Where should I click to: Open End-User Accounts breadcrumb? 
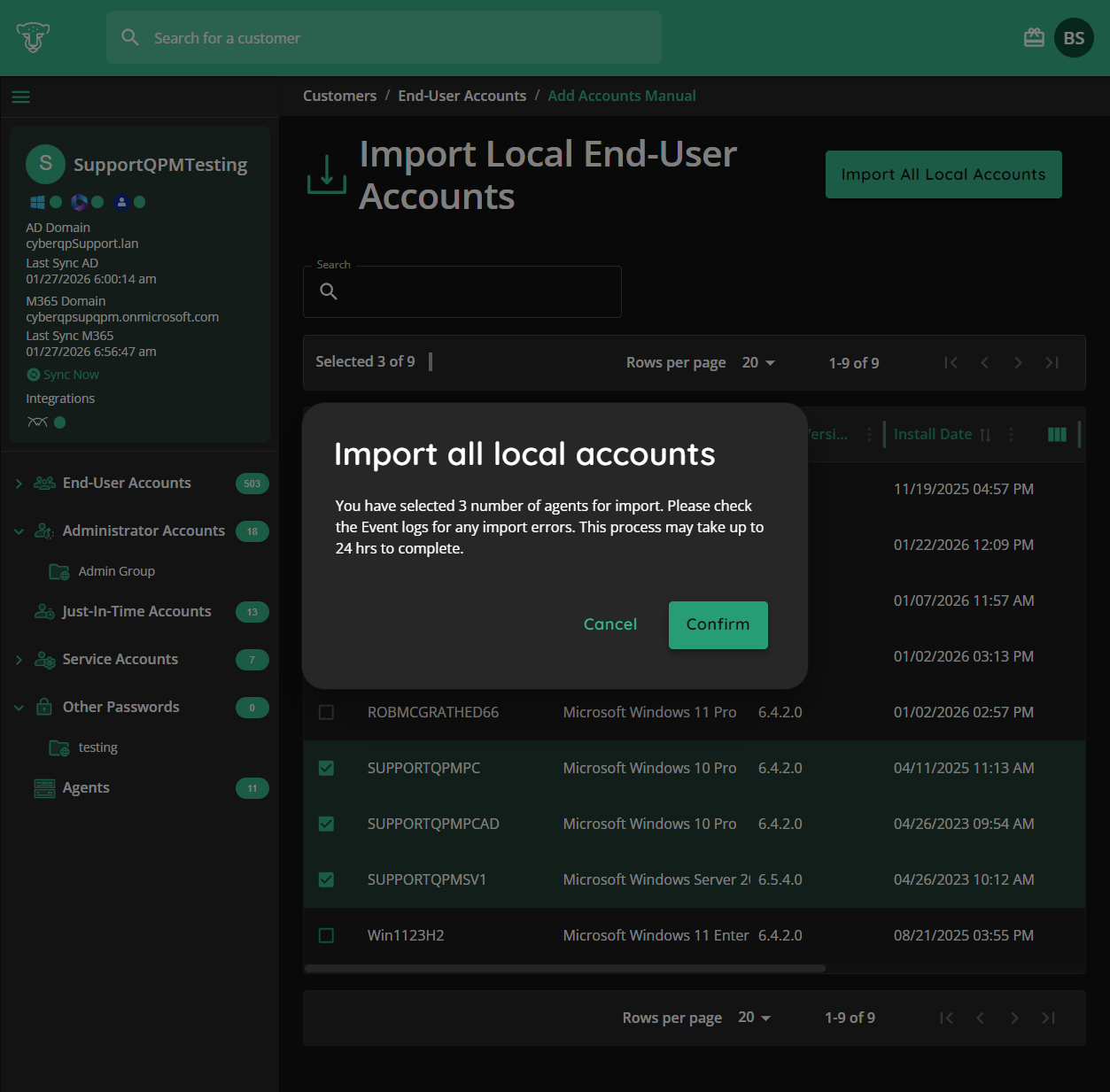coord(462,96)
